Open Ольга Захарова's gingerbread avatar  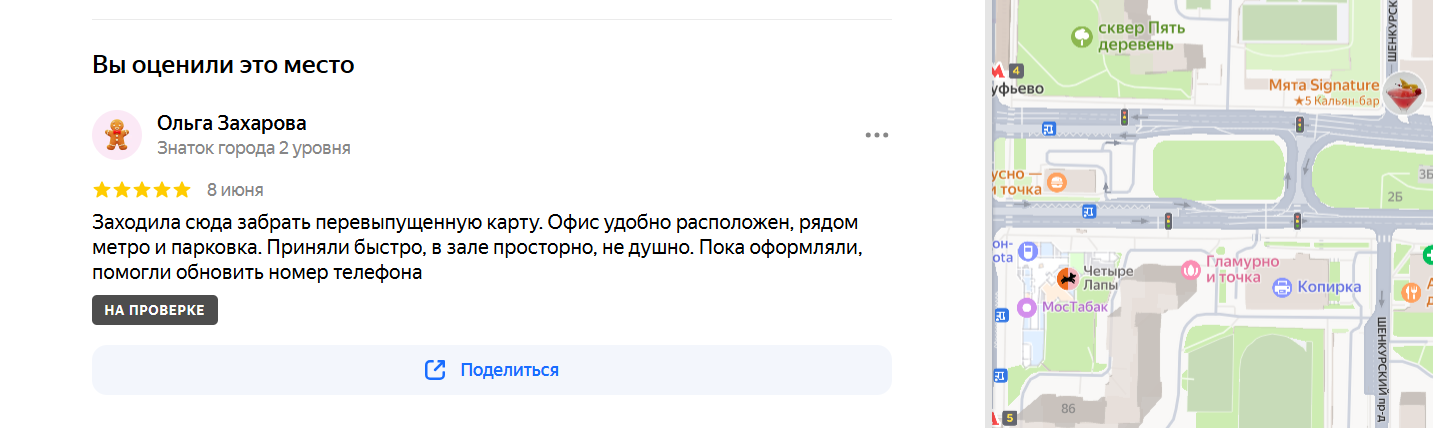(117, 135)
